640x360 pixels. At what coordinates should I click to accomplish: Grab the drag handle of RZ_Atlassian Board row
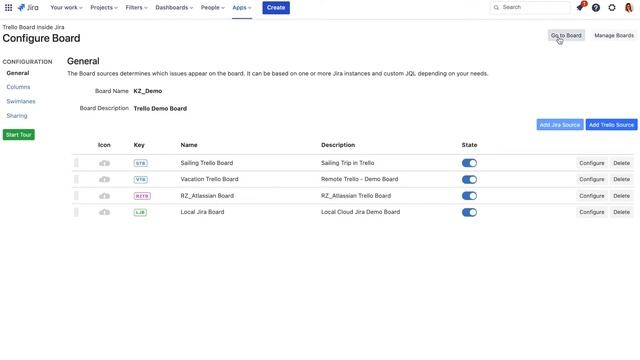76,196
